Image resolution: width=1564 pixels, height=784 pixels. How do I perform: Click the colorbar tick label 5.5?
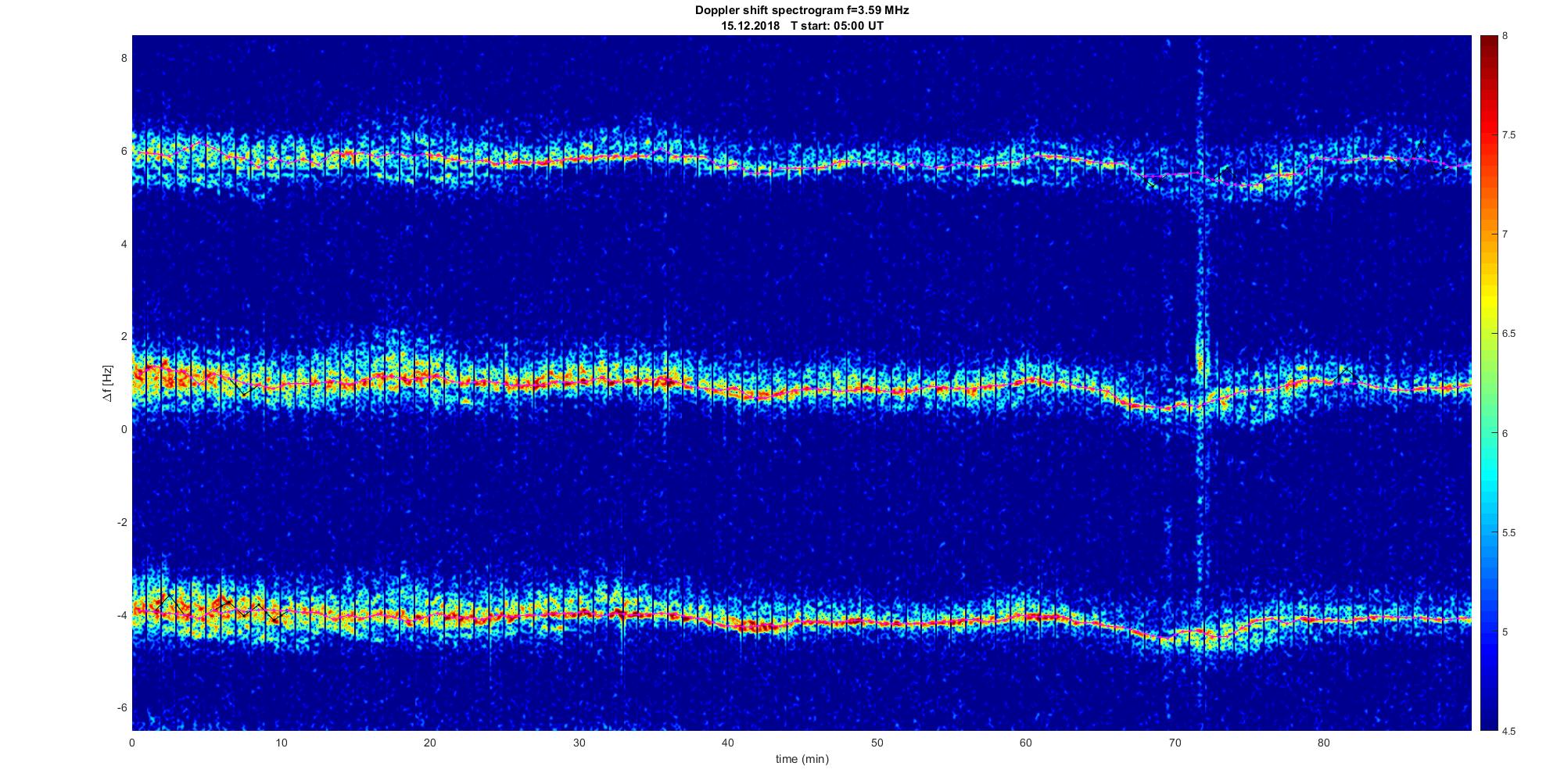1509,532
